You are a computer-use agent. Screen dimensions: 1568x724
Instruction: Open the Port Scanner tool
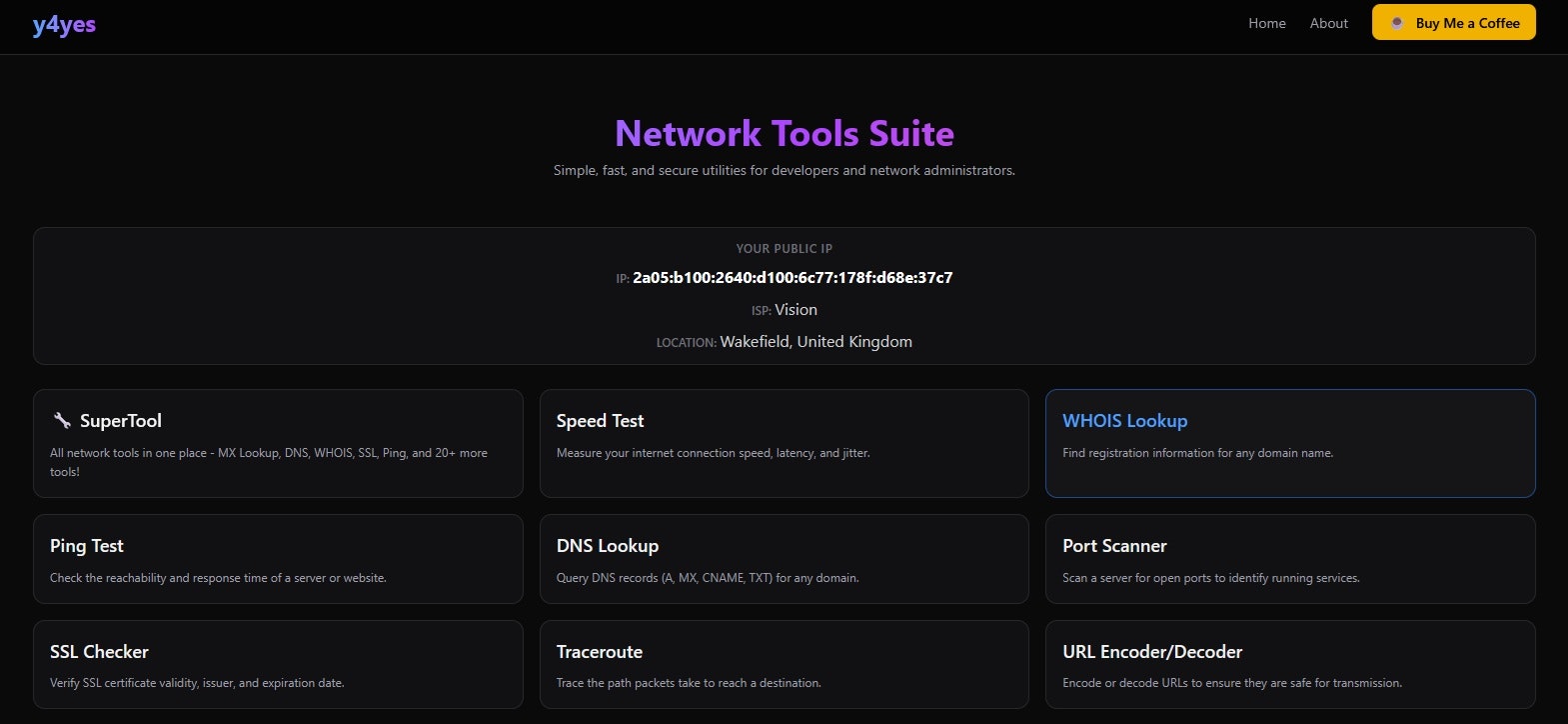click(1289, 559)
